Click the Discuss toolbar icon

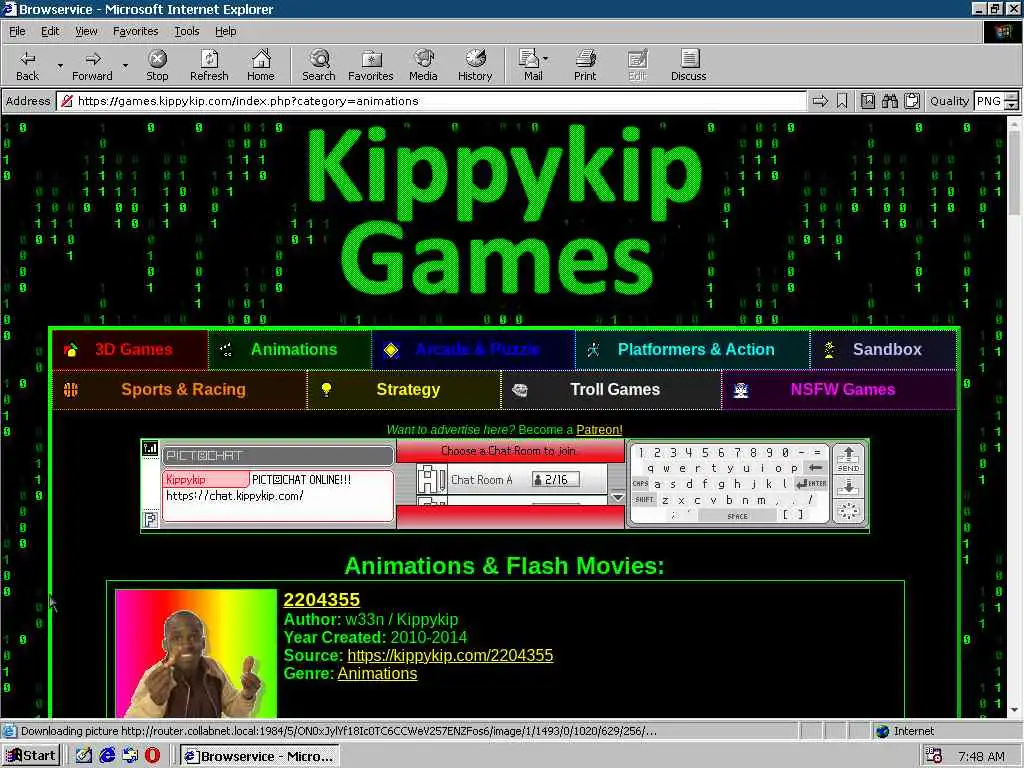click(688, 65)
